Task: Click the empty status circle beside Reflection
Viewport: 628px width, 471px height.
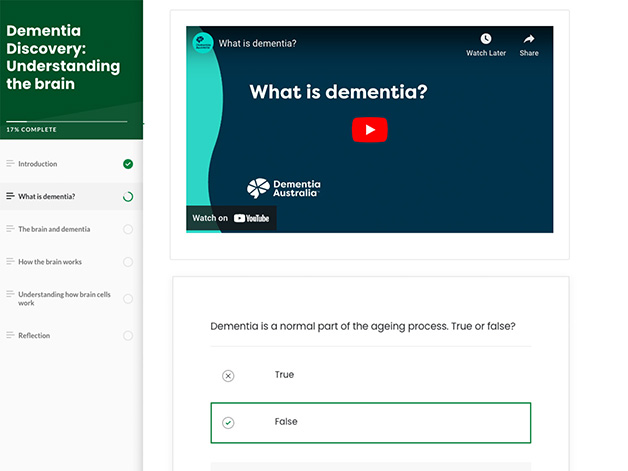Action: coord(127,336)
